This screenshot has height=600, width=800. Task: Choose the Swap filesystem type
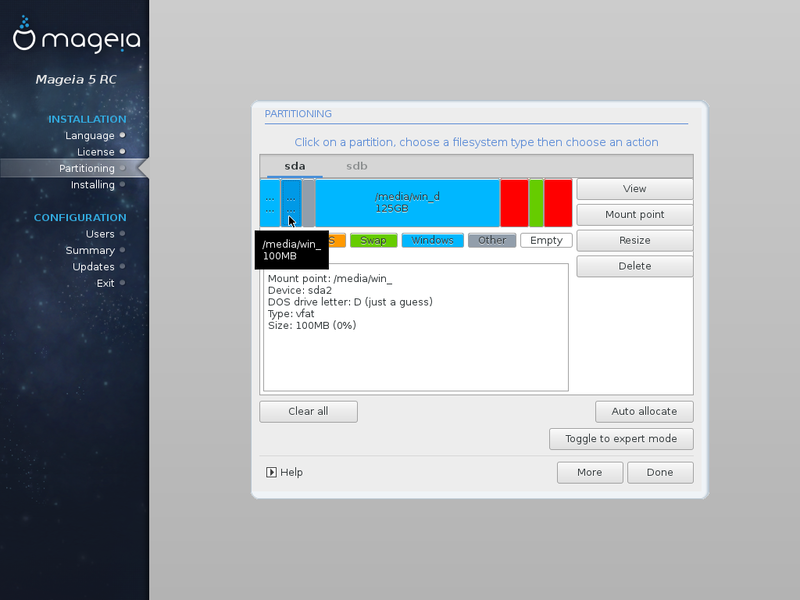point(373,240)
